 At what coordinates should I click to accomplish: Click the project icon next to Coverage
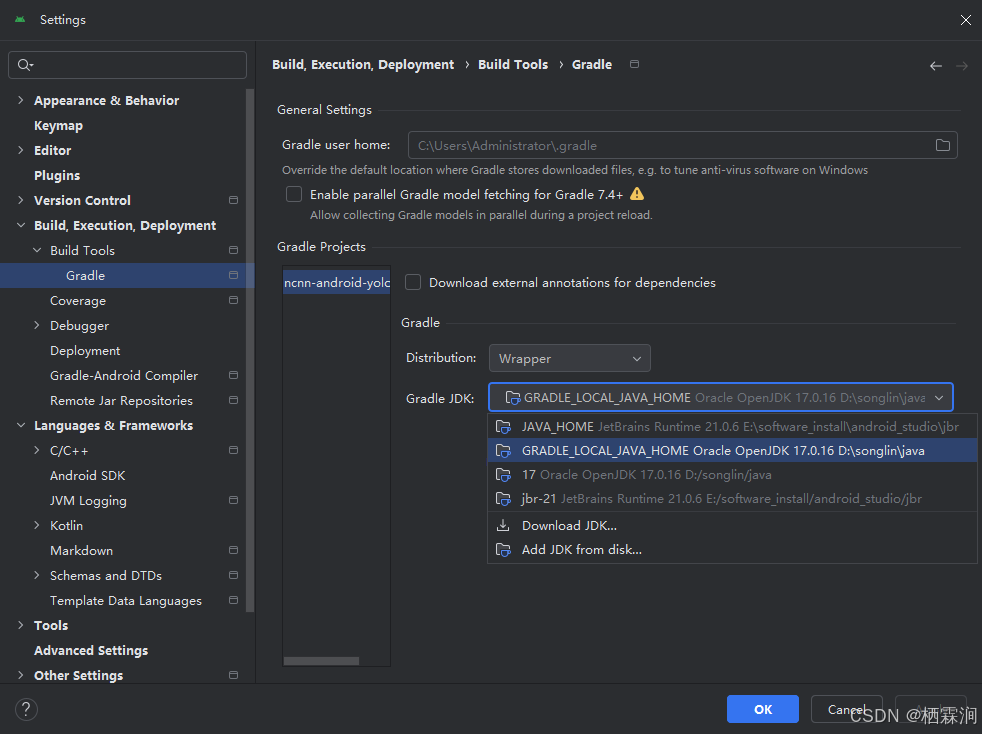pyautogui.click(x=234, y=300)
